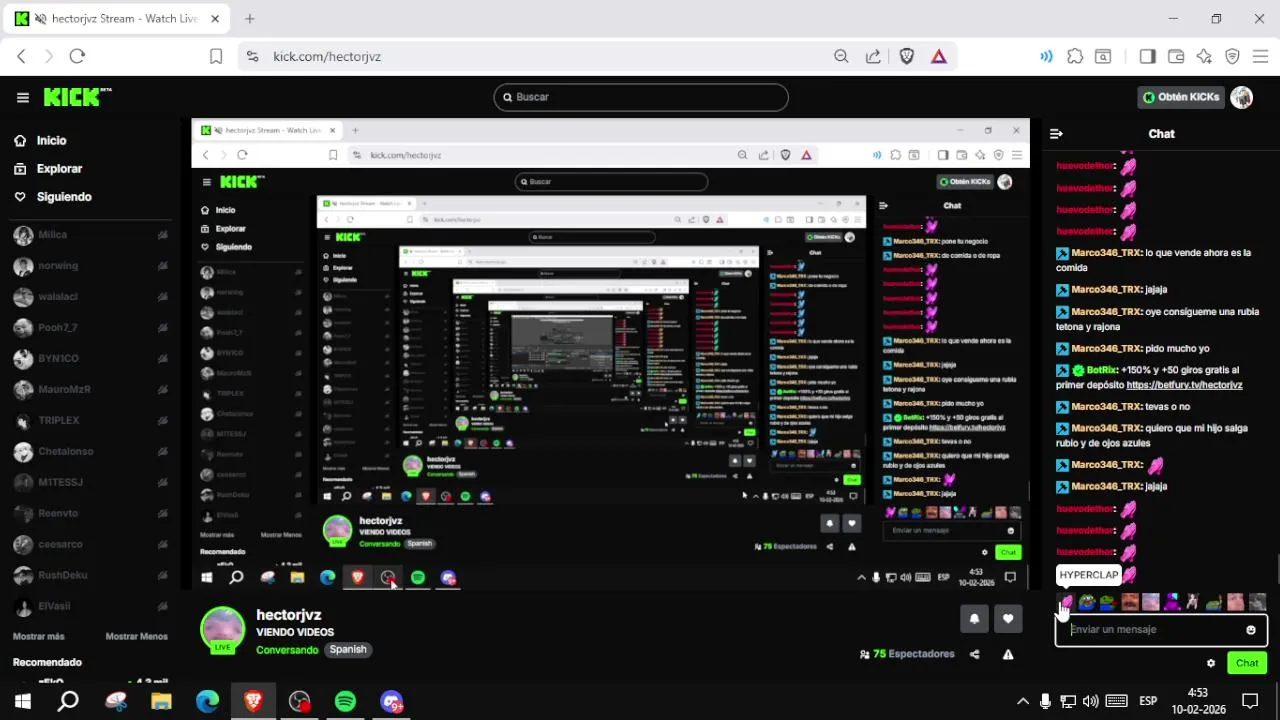Click the mustached man face emote

(x=1130, y=602)
